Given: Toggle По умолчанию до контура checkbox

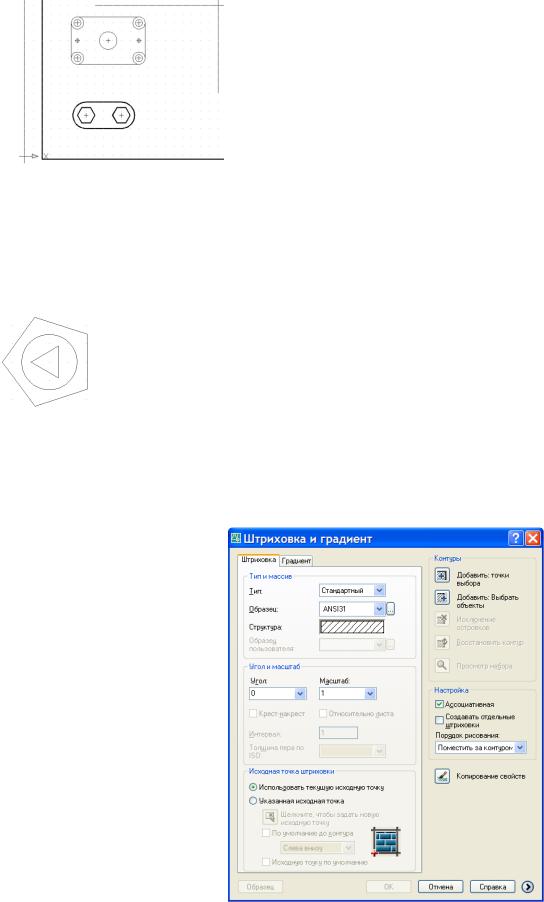Looking at the screenshot, I should pos(266,832).
